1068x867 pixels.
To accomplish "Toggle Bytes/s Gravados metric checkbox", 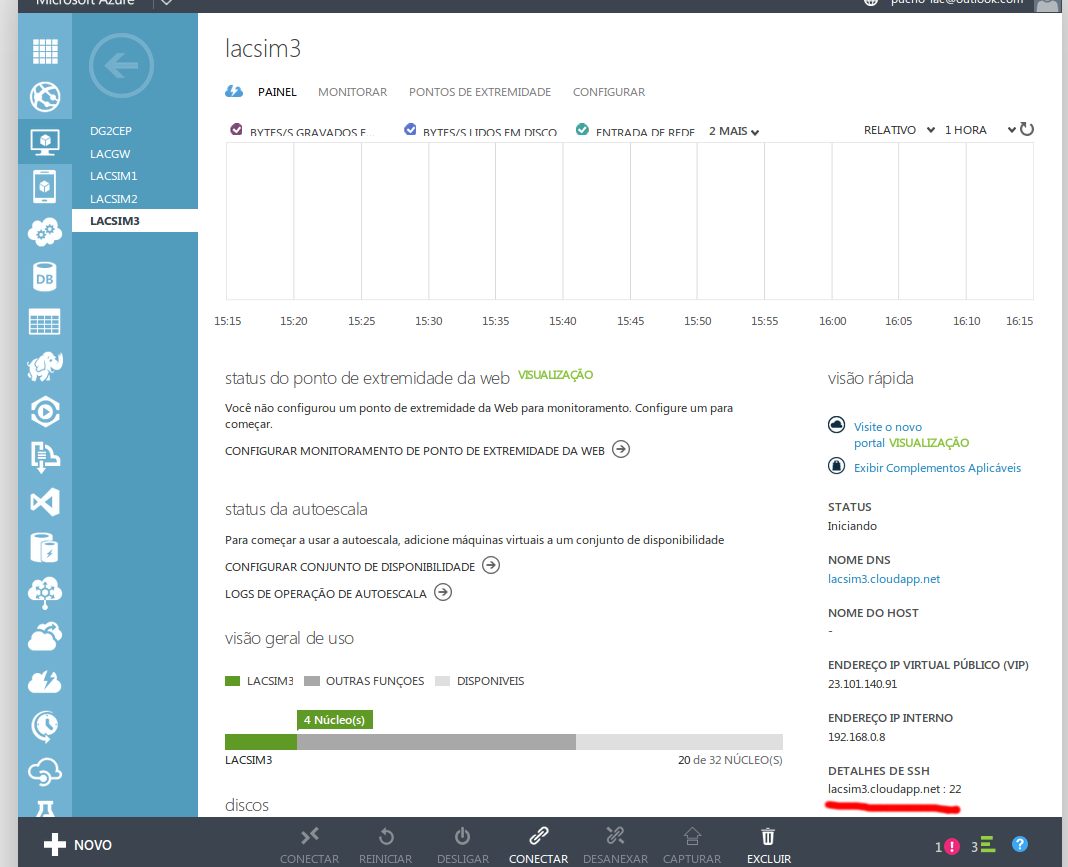I will (x=237, y=130).
